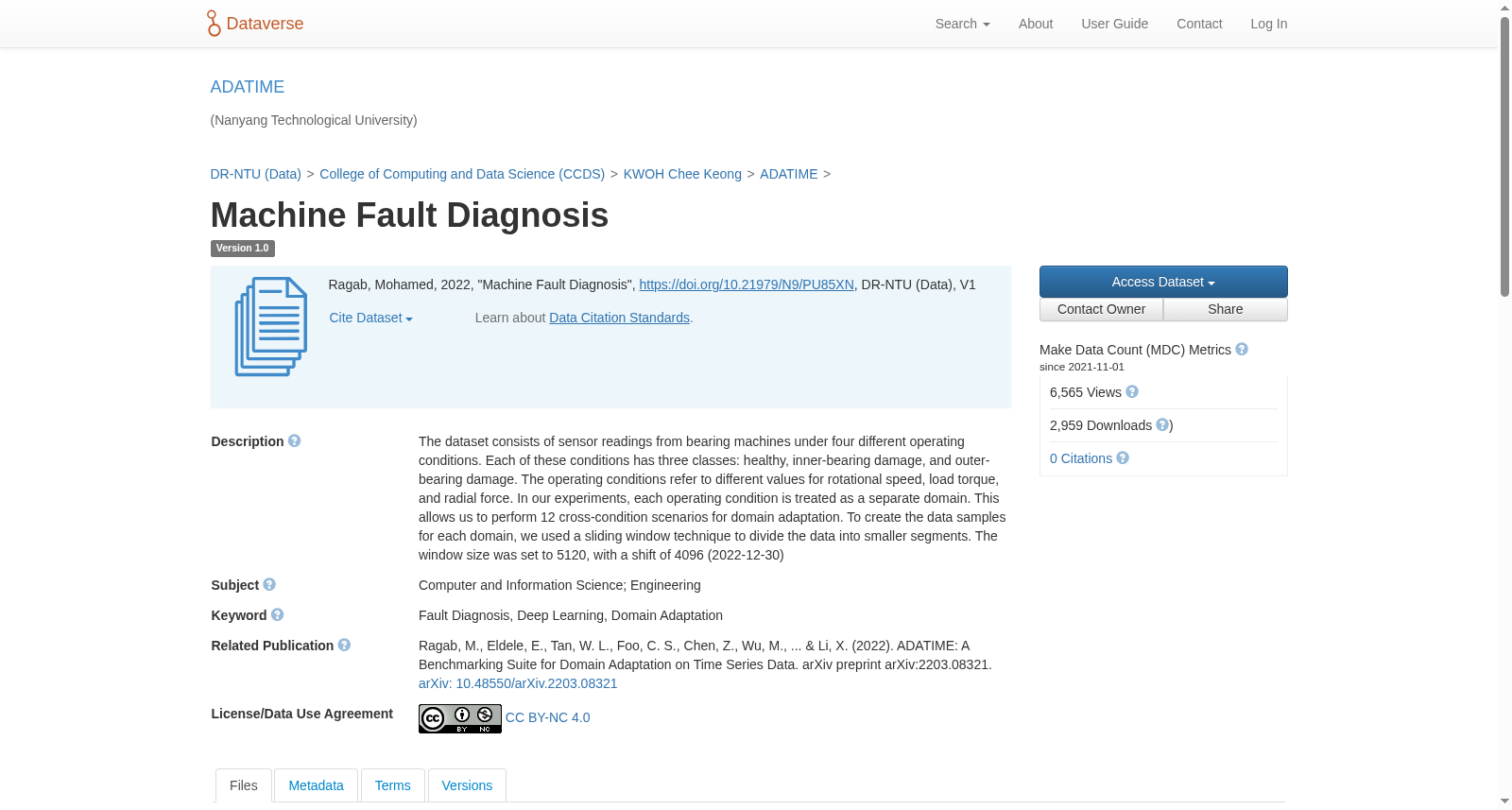Click the dataset documents icon
The width and height of the screenshot is (1512, 810).
[271, 327]
